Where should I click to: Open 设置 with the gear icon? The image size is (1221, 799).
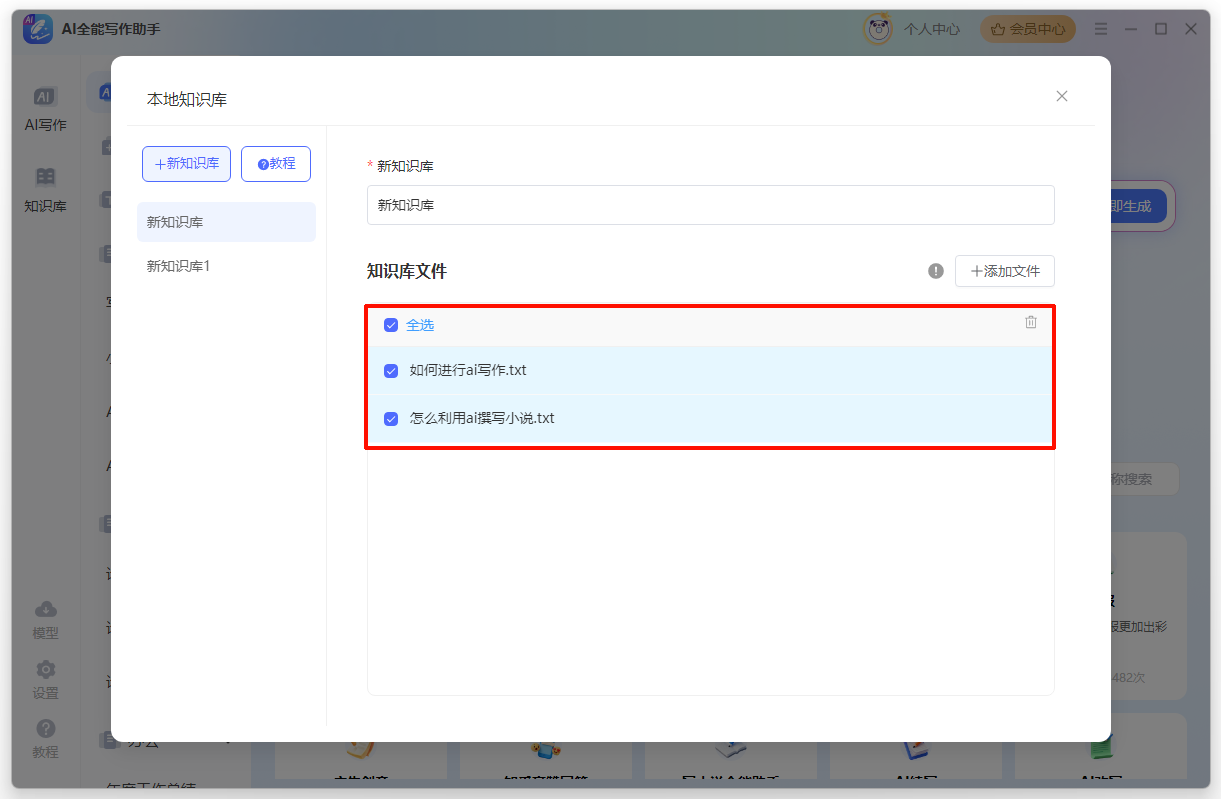point(43,674)
